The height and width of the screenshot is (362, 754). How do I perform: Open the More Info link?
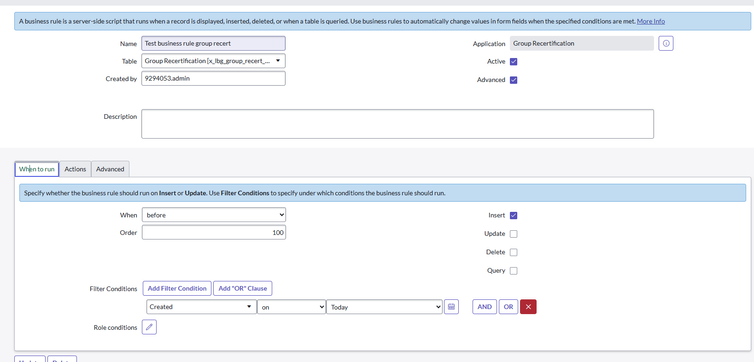tap(651, 21)
